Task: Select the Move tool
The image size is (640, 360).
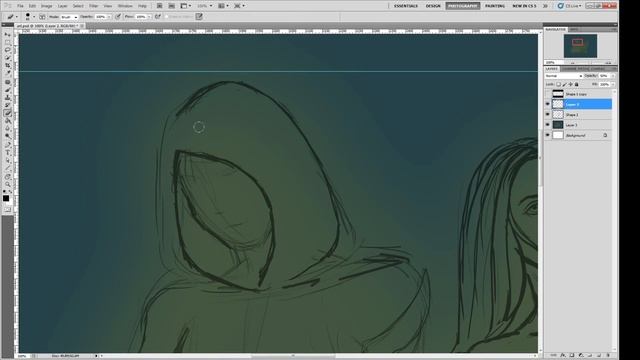Action: [7, 34]
